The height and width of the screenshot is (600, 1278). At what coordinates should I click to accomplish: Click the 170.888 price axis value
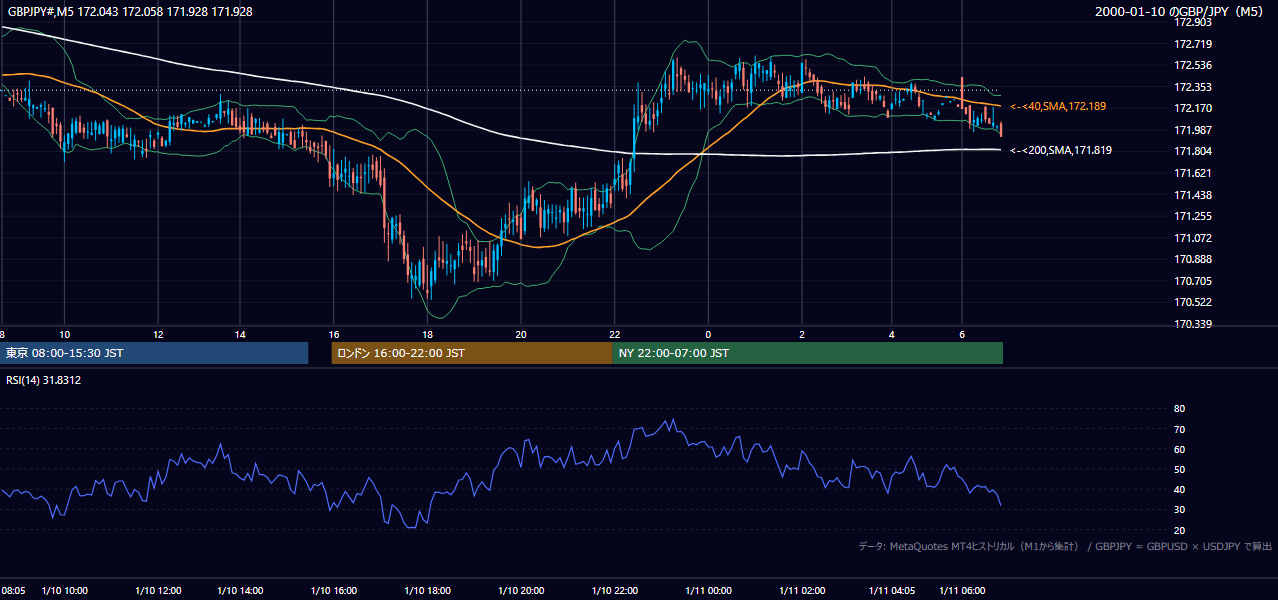point(1193,259)
